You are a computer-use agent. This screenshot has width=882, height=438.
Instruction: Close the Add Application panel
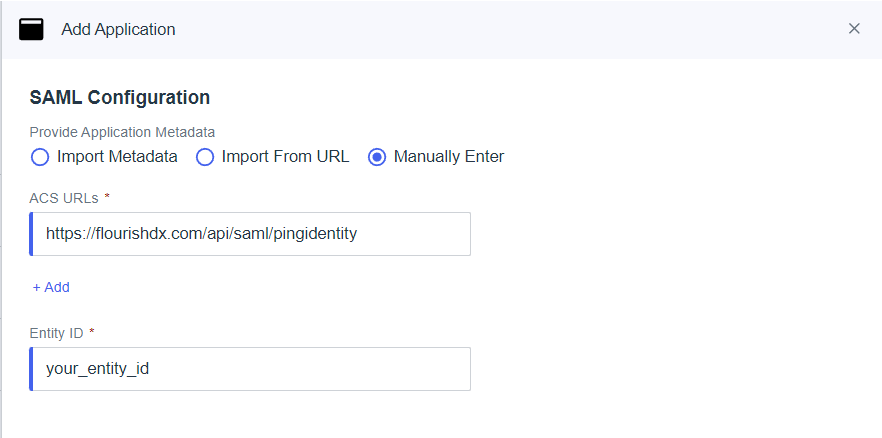(854, 29)
